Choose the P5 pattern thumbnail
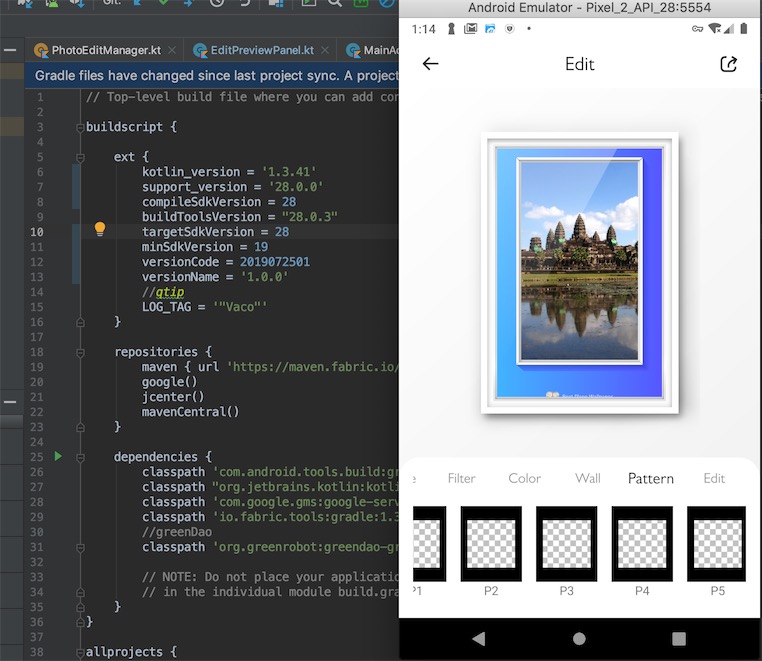The image size is (762, 661). click(716, 543)
